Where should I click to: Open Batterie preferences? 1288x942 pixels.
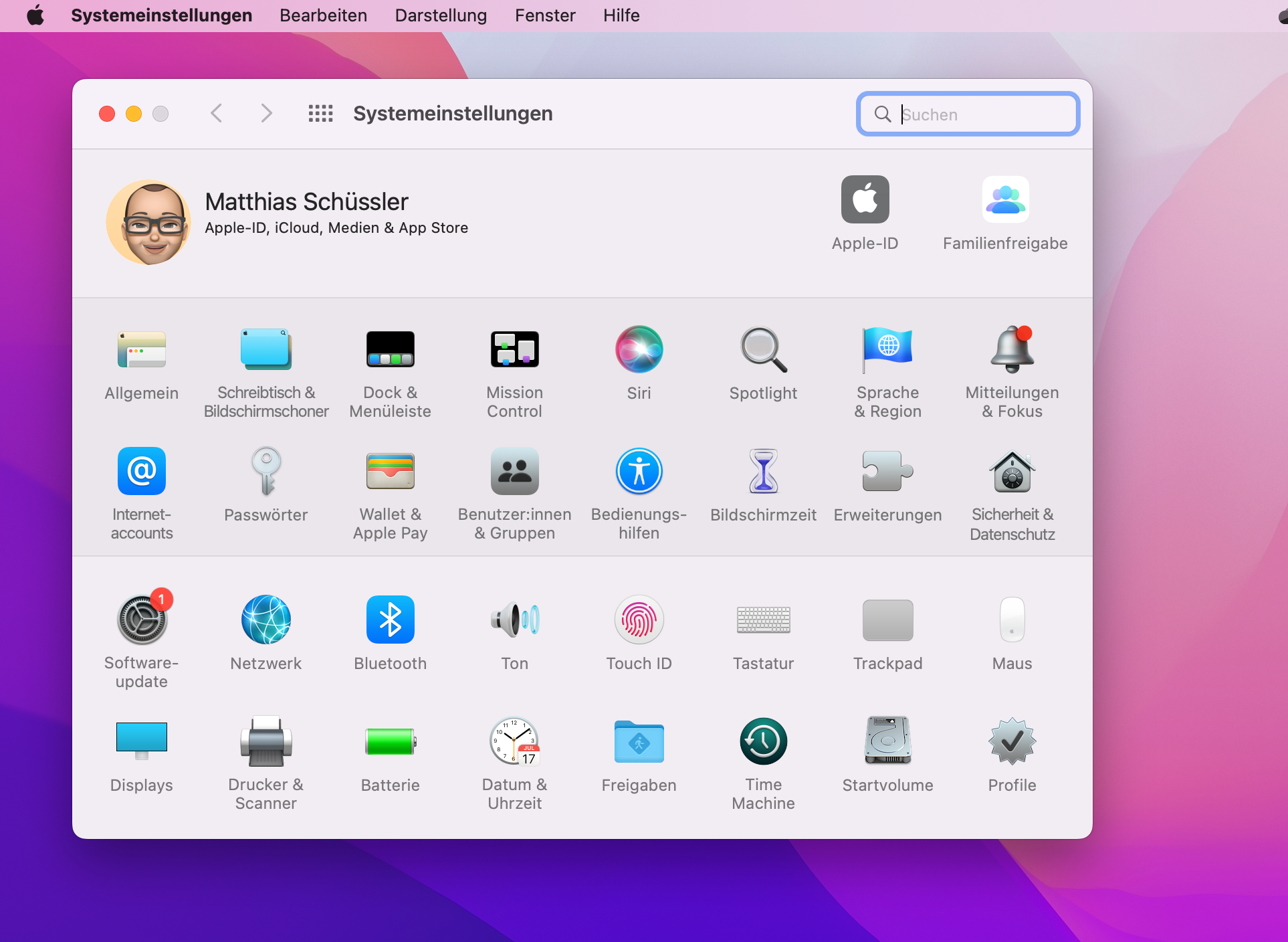click(x=391, y=741)
